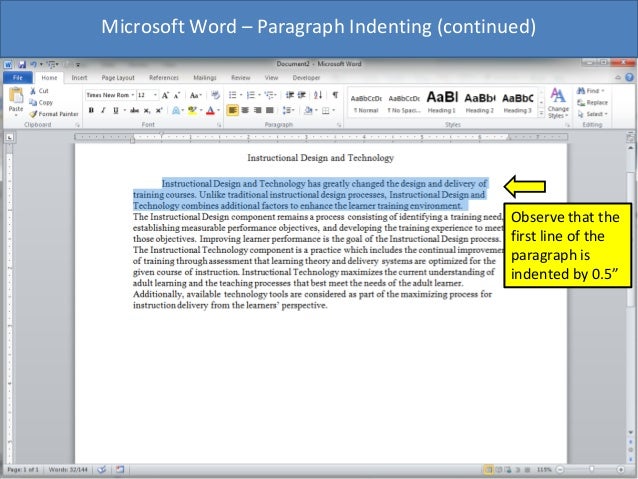Open the Mailings tab
The height and width of the screenshot is (479, 638).
point(205,77)
